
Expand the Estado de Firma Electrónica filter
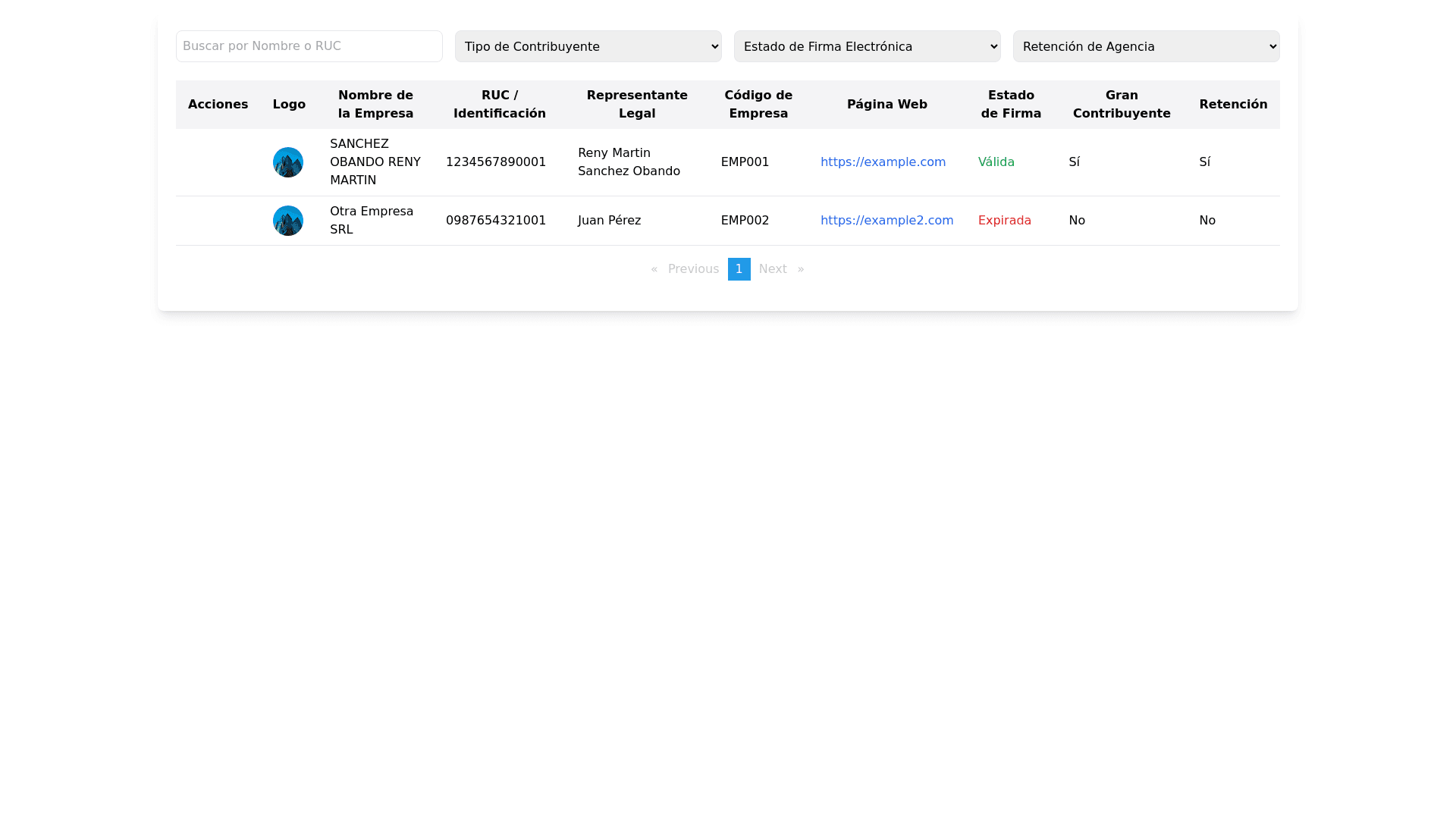pyautogui.click(x=867, y=46)
